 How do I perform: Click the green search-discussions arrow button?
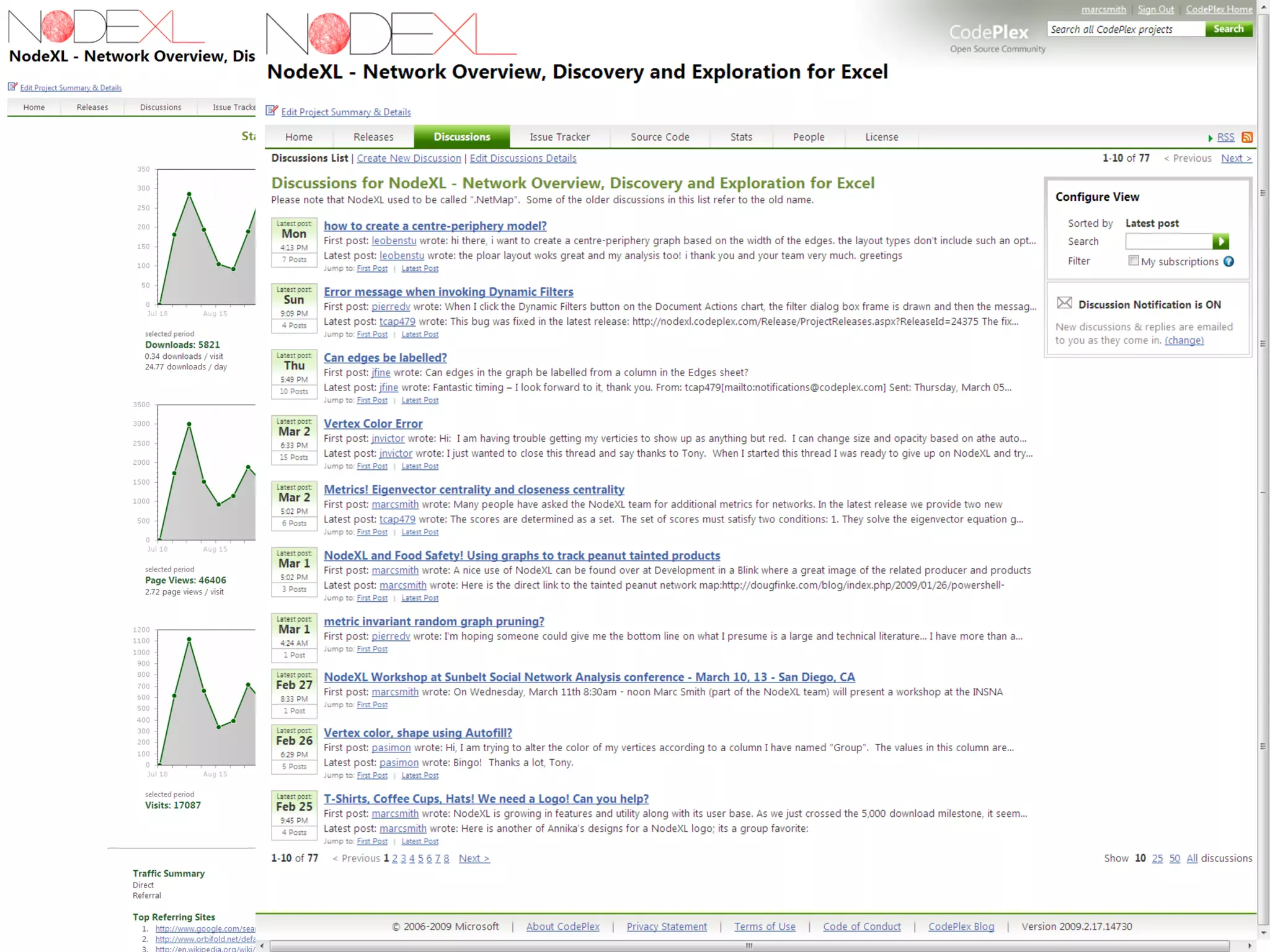click(1220, 241)
